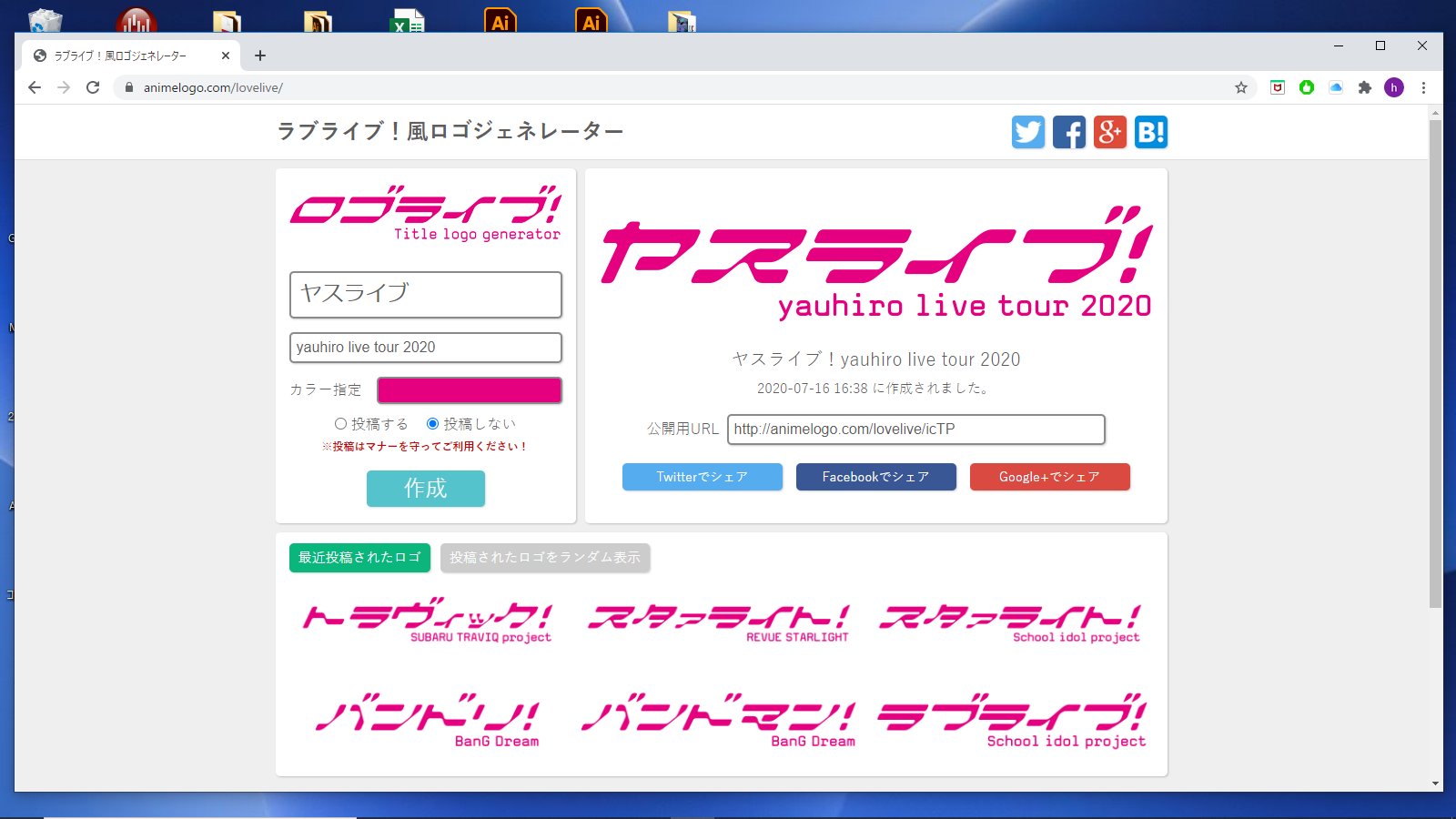Open ラブライブ School idol project logo thumbnail

1012,722
